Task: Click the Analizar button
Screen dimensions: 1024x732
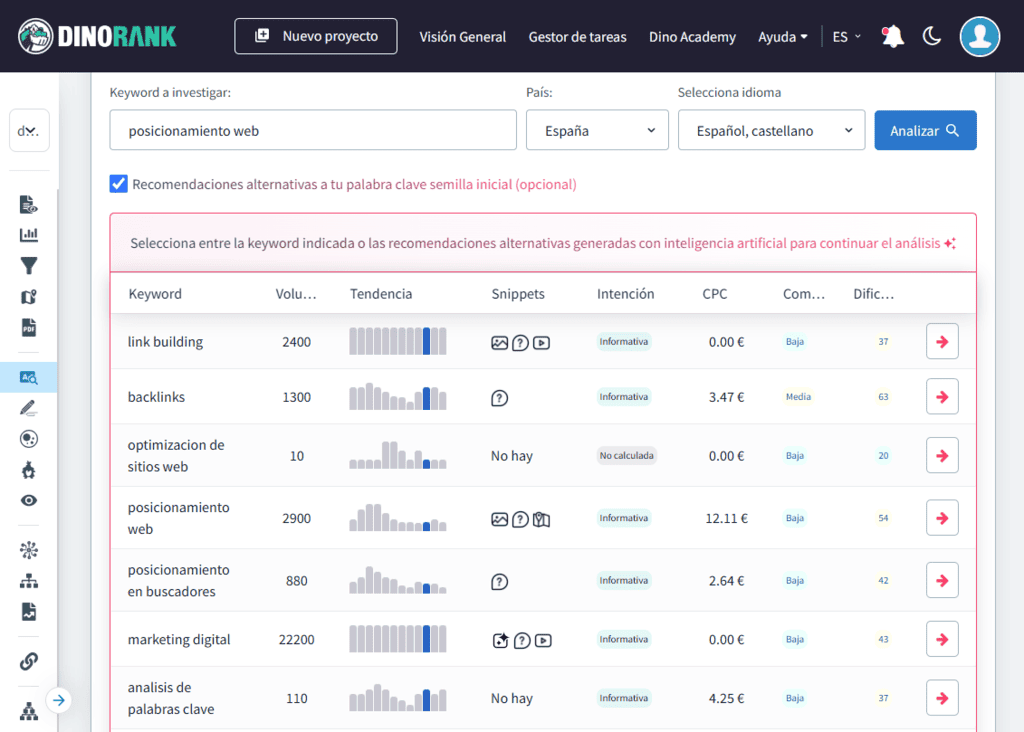Action: pyautogui.click(x=925, y=130)
